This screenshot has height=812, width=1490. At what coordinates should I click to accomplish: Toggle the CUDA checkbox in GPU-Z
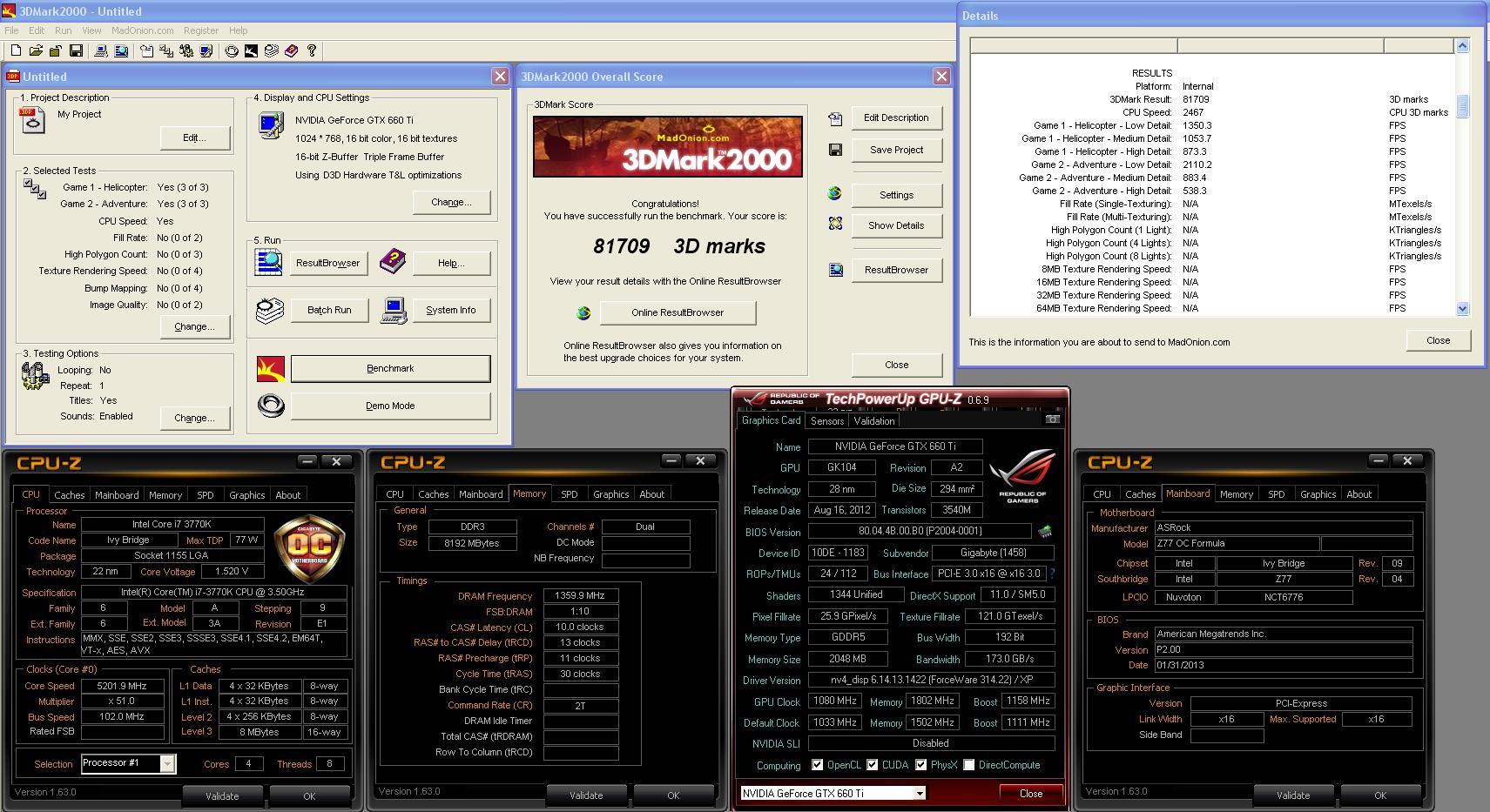pos(872,765)
